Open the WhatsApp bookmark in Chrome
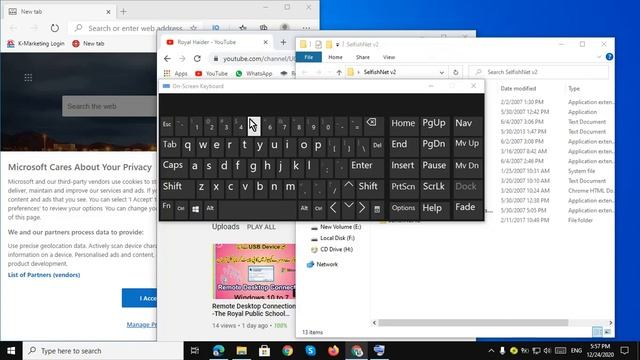Image resolution: width=640 pixels, height=360 pixels. pos(254,73)
